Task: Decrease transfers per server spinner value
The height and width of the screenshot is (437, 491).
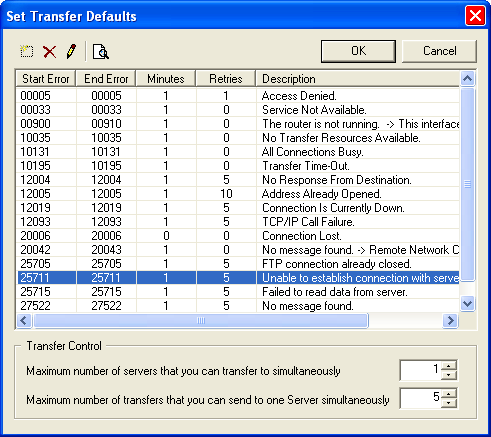Action: click(449, 403)
